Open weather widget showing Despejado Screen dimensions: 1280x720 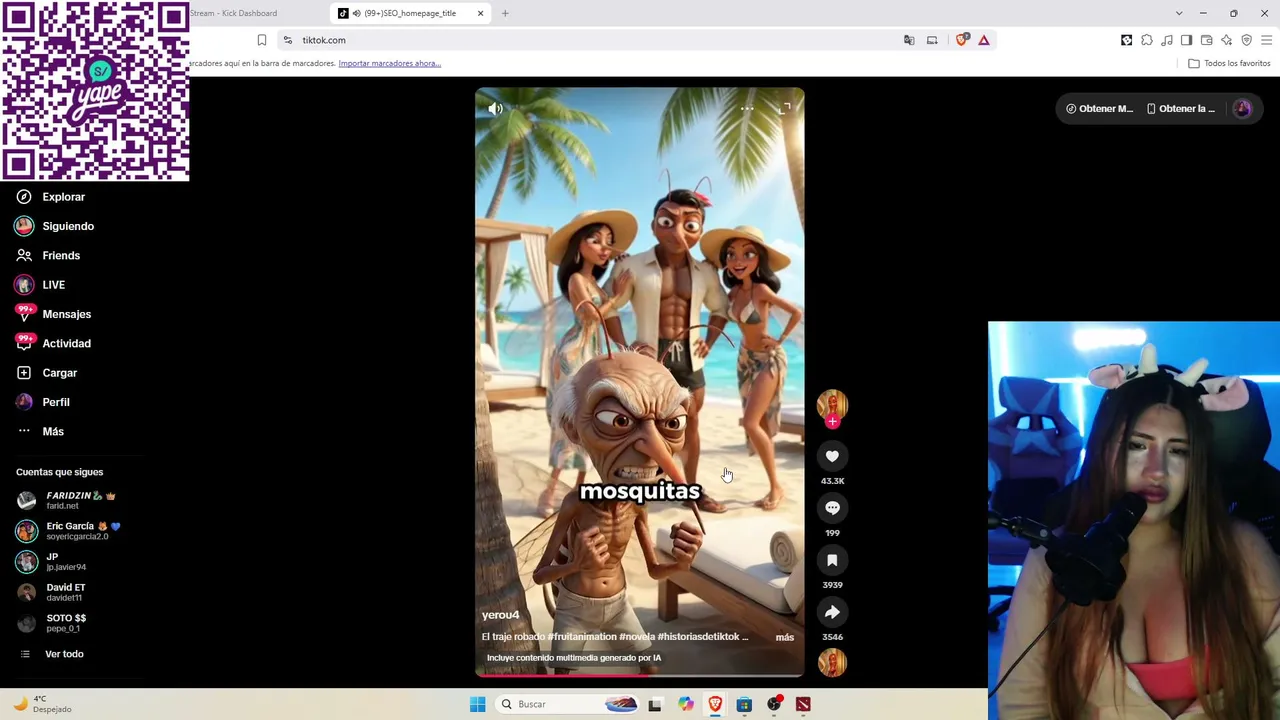pos(42,704)
